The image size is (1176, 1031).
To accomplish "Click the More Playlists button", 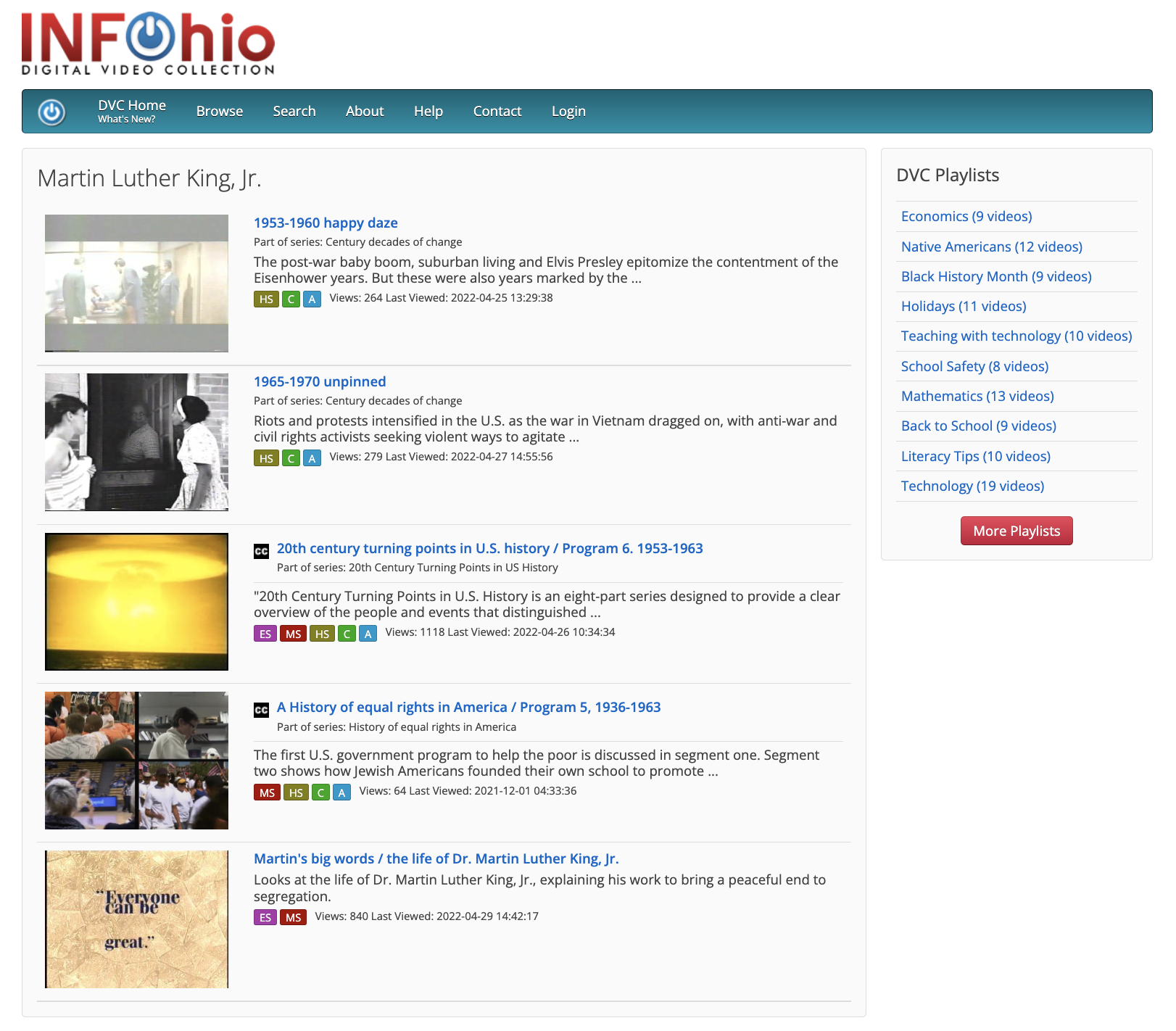I will click(1016, 531).
